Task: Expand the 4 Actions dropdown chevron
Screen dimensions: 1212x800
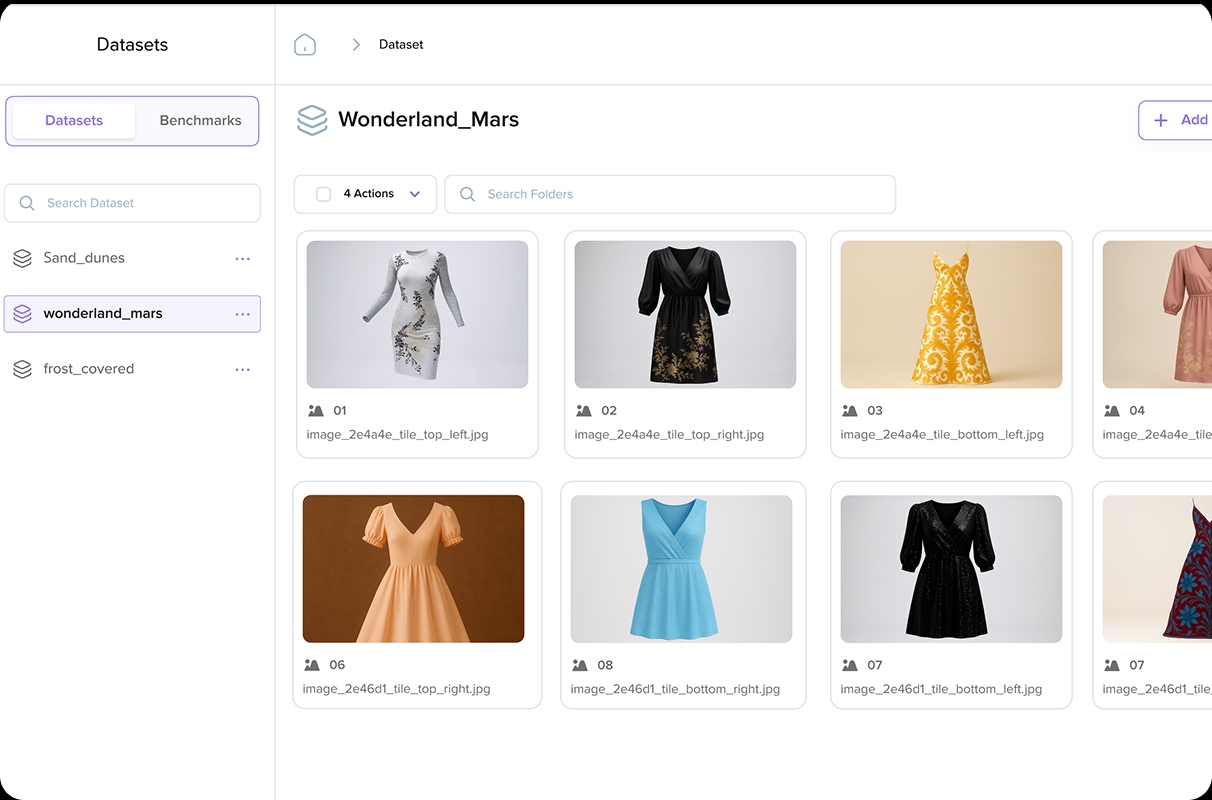Action: [415, 194]
